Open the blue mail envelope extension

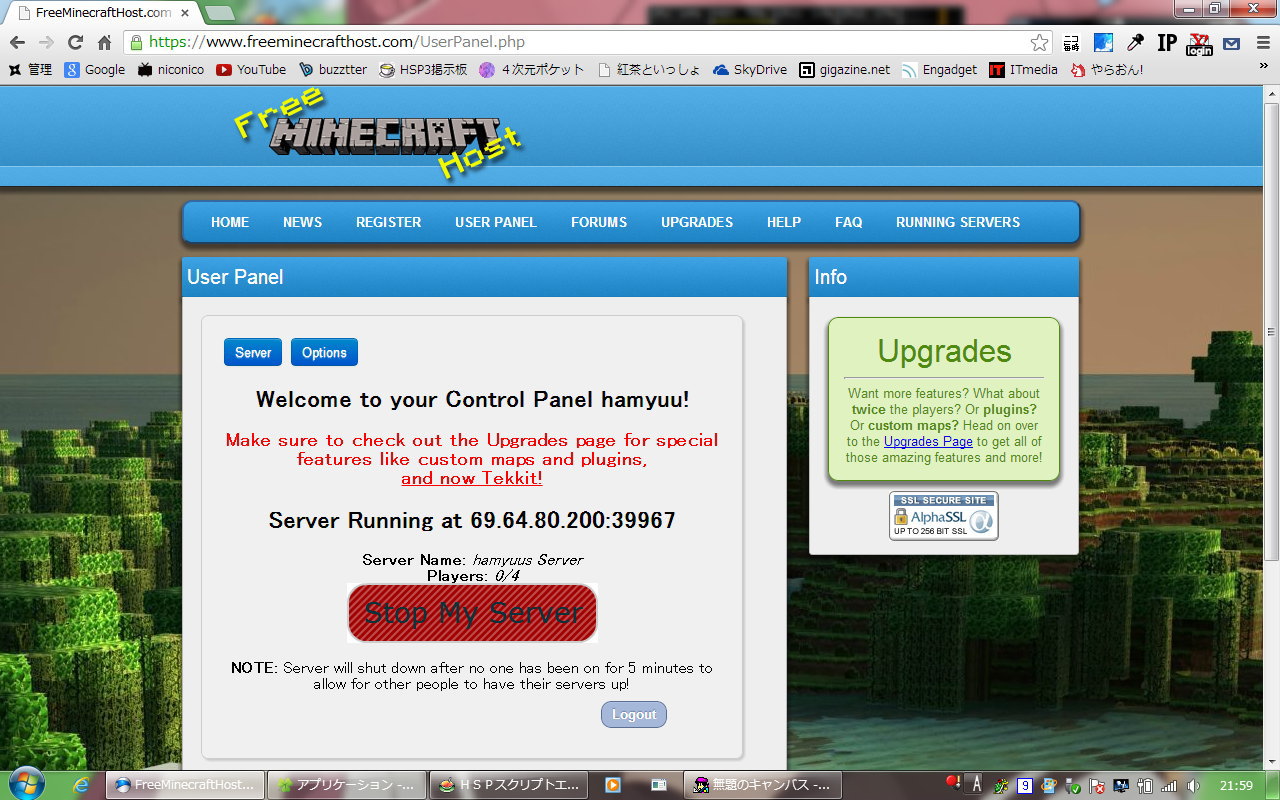point(1231,43)
